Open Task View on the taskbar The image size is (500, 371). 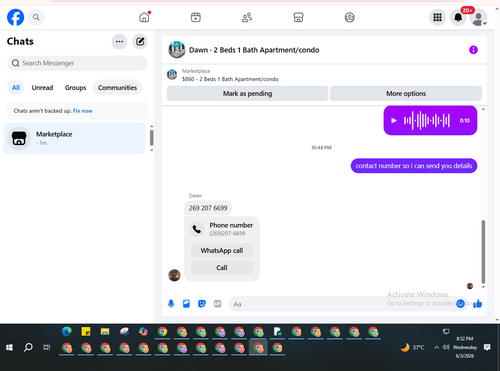click(x=47, y=348)
